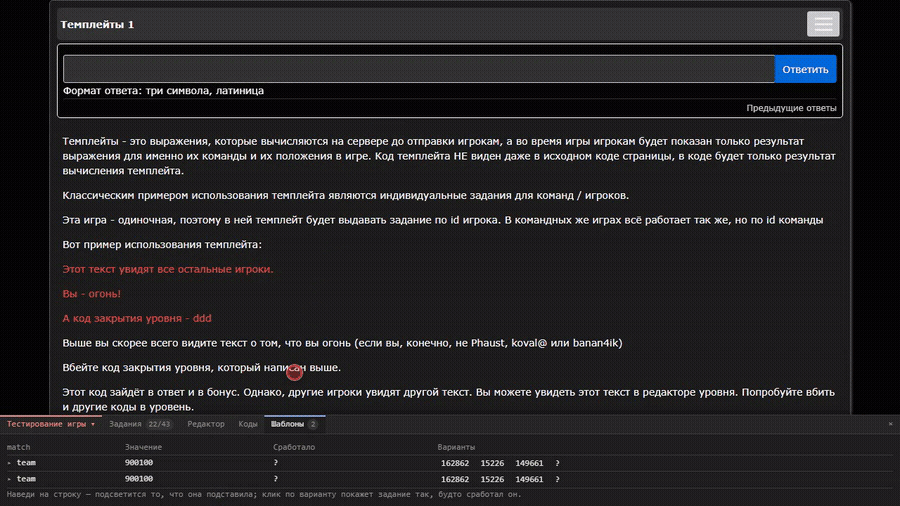Click variant 149661 in first team row
The width and height of the screenshot is (900, 506).
click(x=529, y=463)
